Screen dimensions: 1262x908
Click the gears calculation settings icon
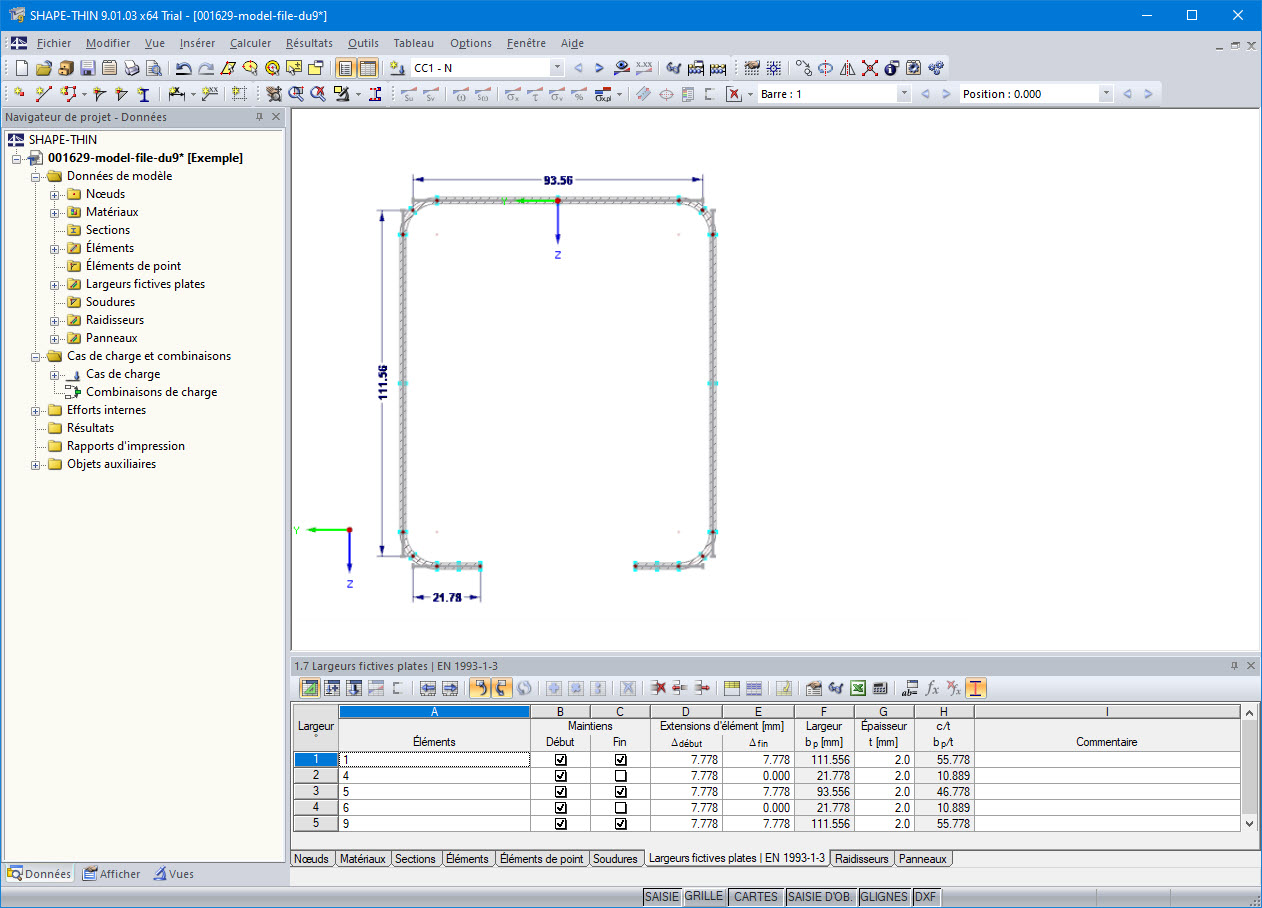coord(936,68)
